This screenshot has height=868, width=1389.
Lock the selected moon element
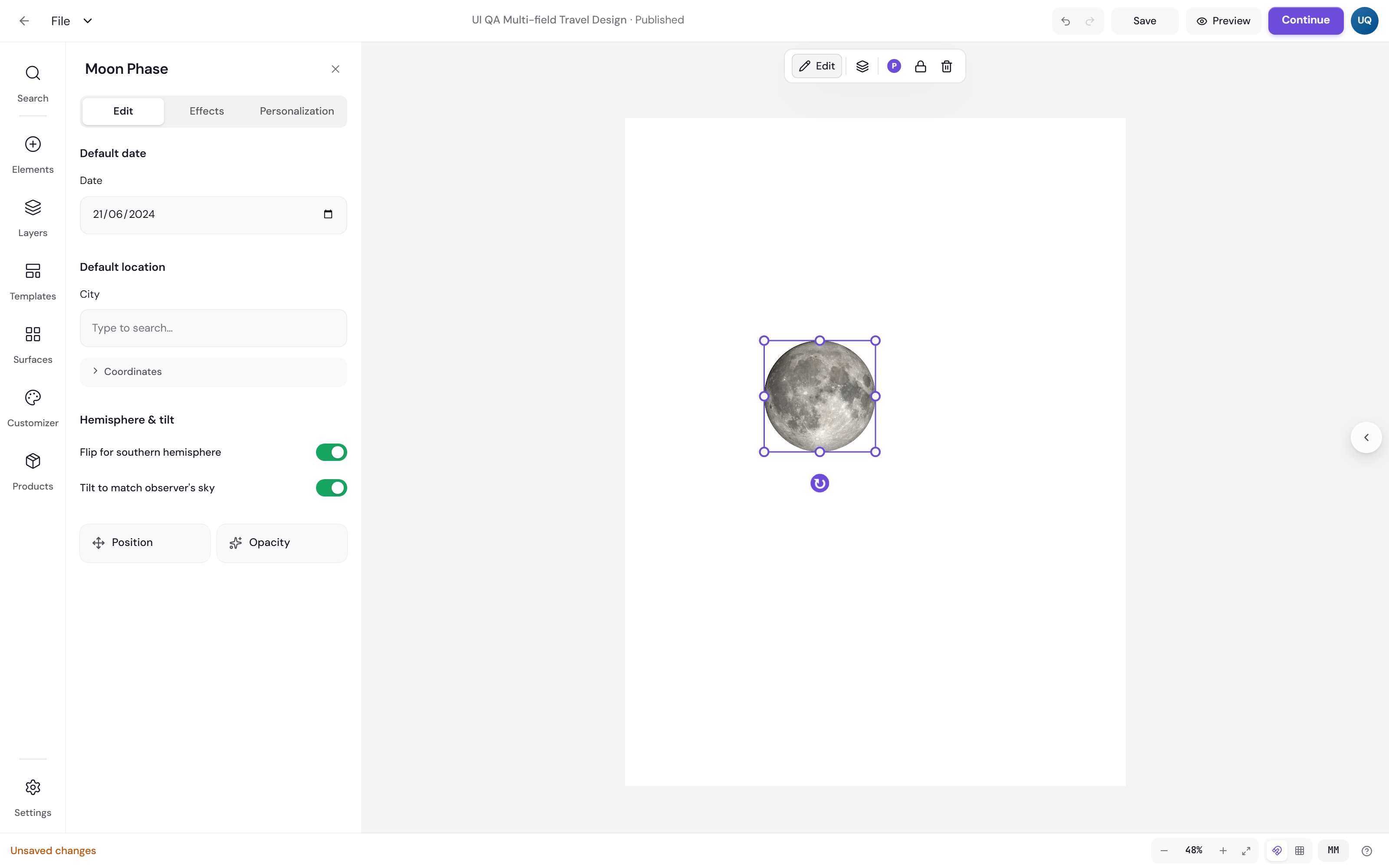920,66
